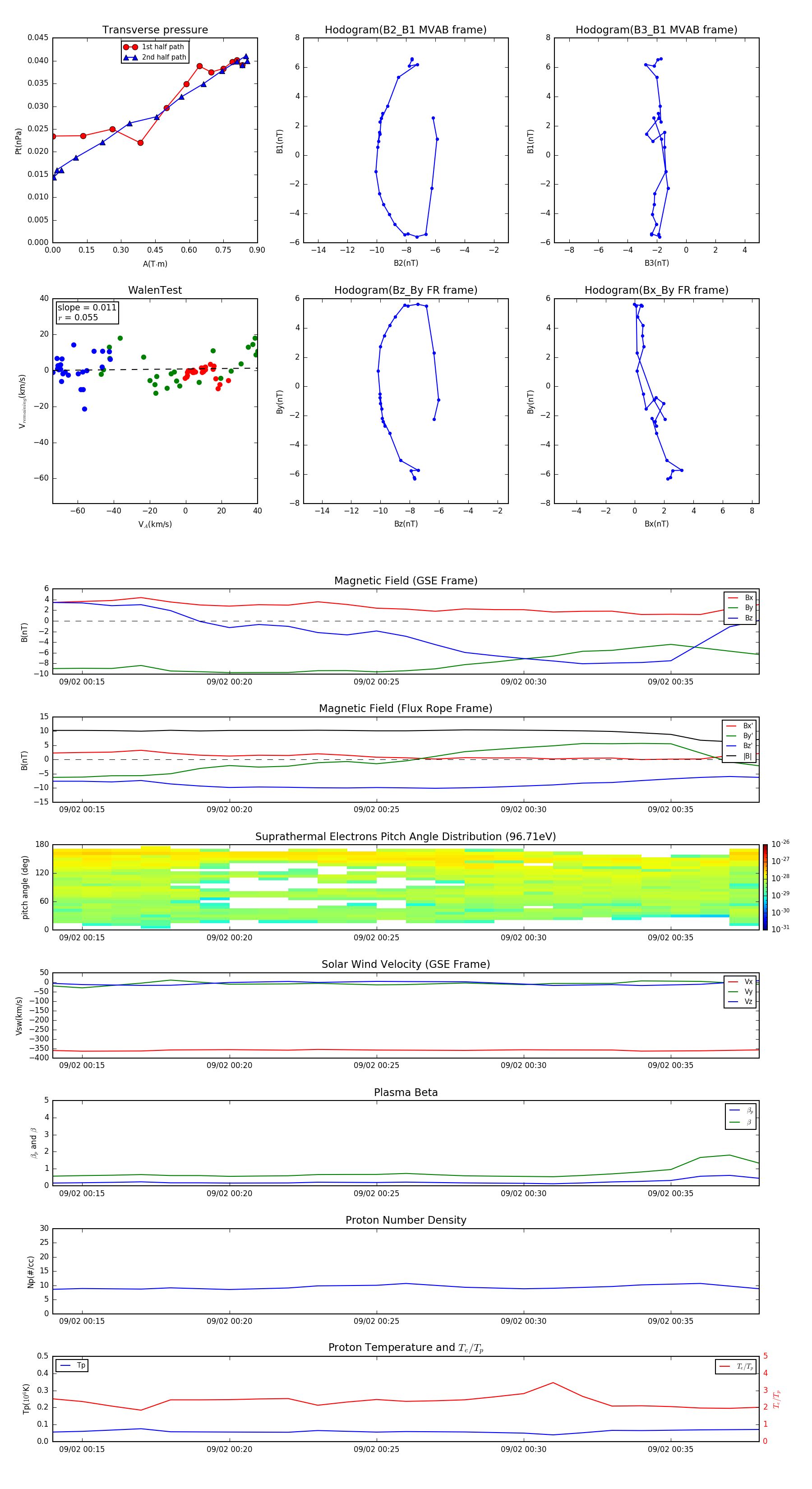Click the slope and r annotation box in WalenTest
This screenshot has width=812, height=1489.
pyautogui.click(x=87, y=312)
